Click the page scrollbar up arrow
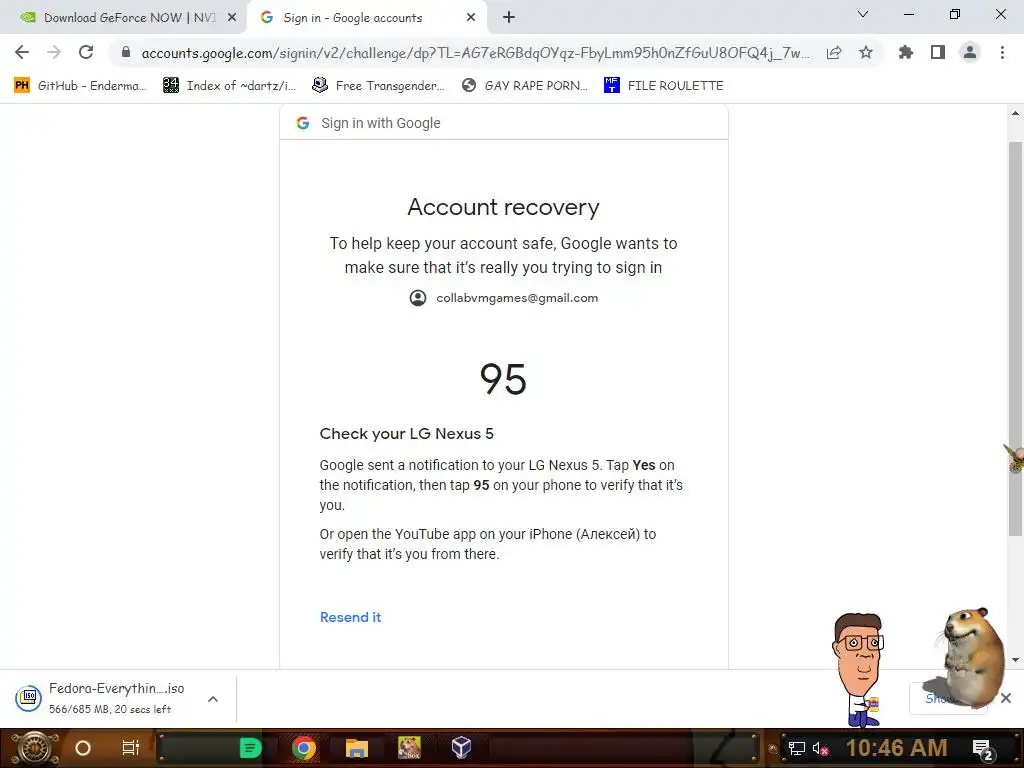The image size is (1024, 768). (1015, 113)
